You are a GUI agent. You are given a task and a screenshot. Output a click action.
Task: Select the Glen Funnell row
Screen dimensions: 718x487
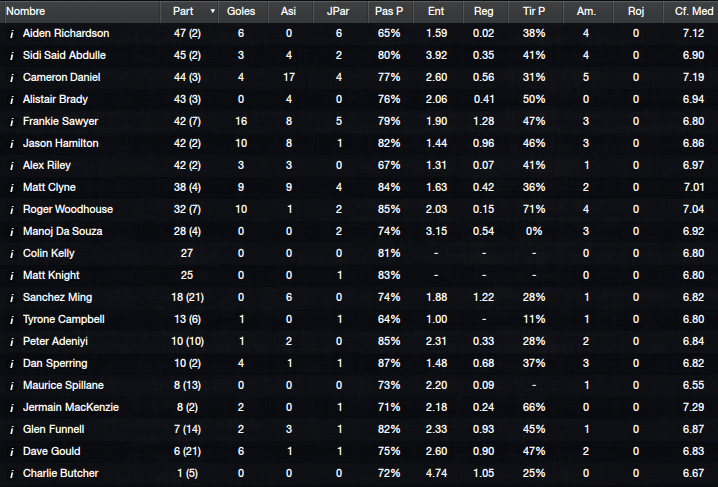coord(359,429)
